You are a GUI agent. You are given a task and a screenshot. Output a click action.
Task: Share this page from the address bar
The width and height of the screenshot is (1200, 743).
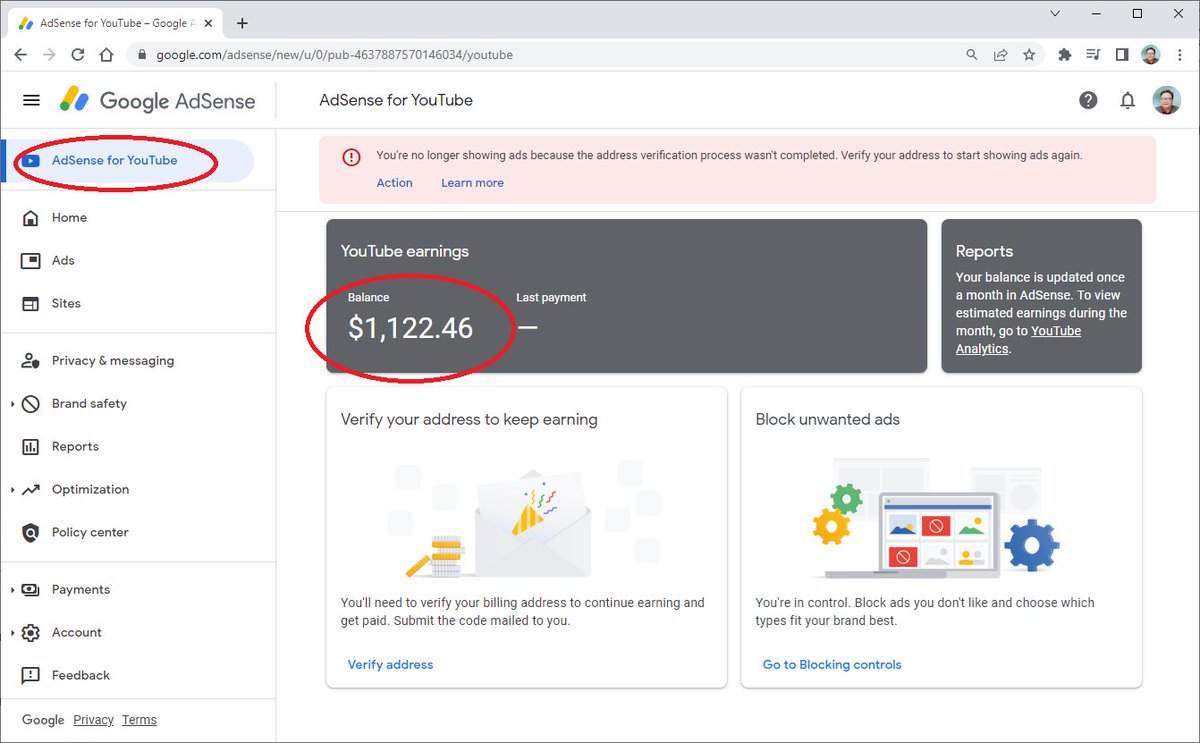[1000, 55]
